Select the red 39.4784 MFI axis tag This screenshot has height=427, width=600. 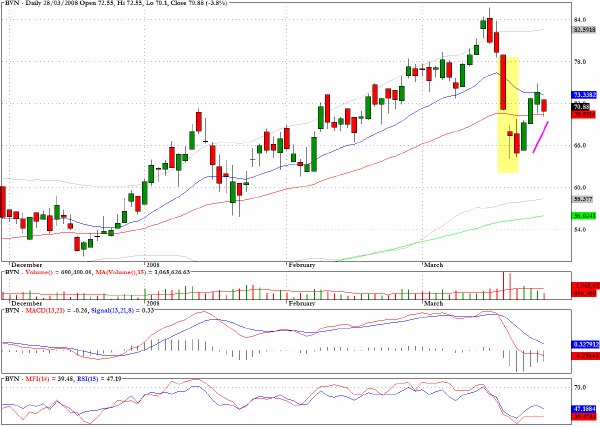point(584,416)
